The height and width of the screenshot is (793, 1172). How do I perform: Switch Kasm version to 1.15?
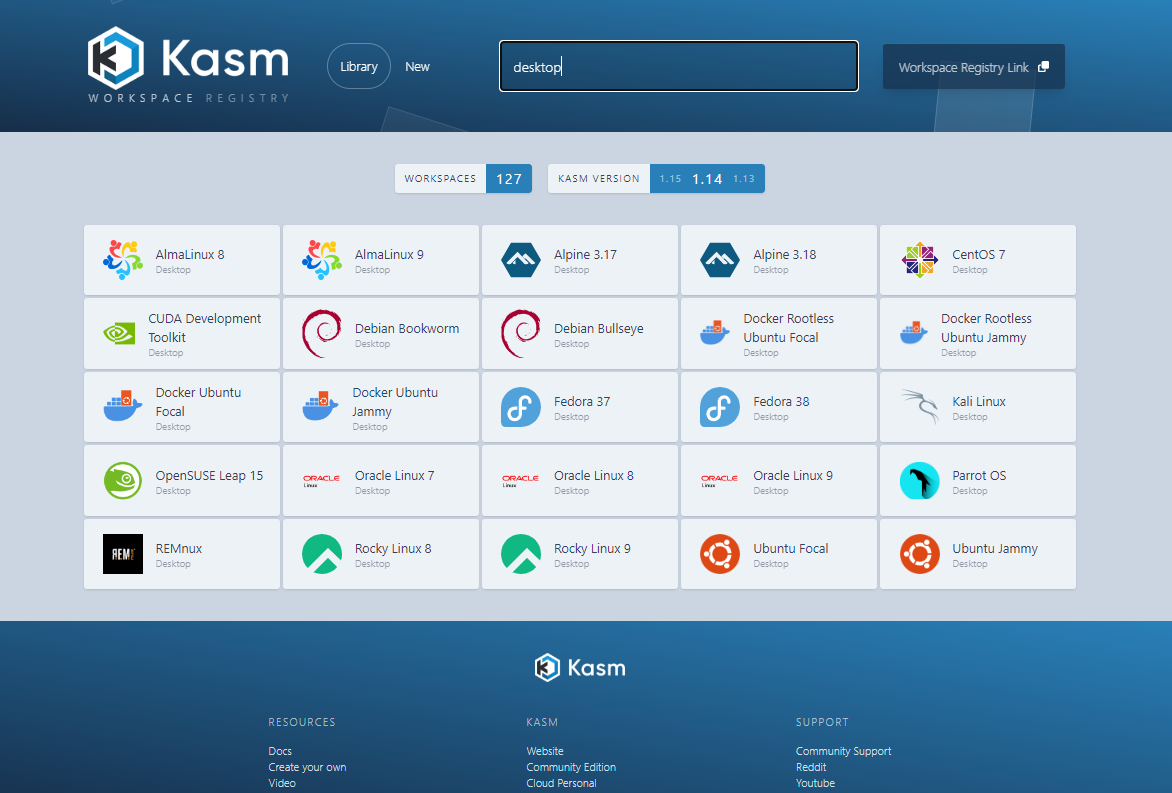pos(669,178)
